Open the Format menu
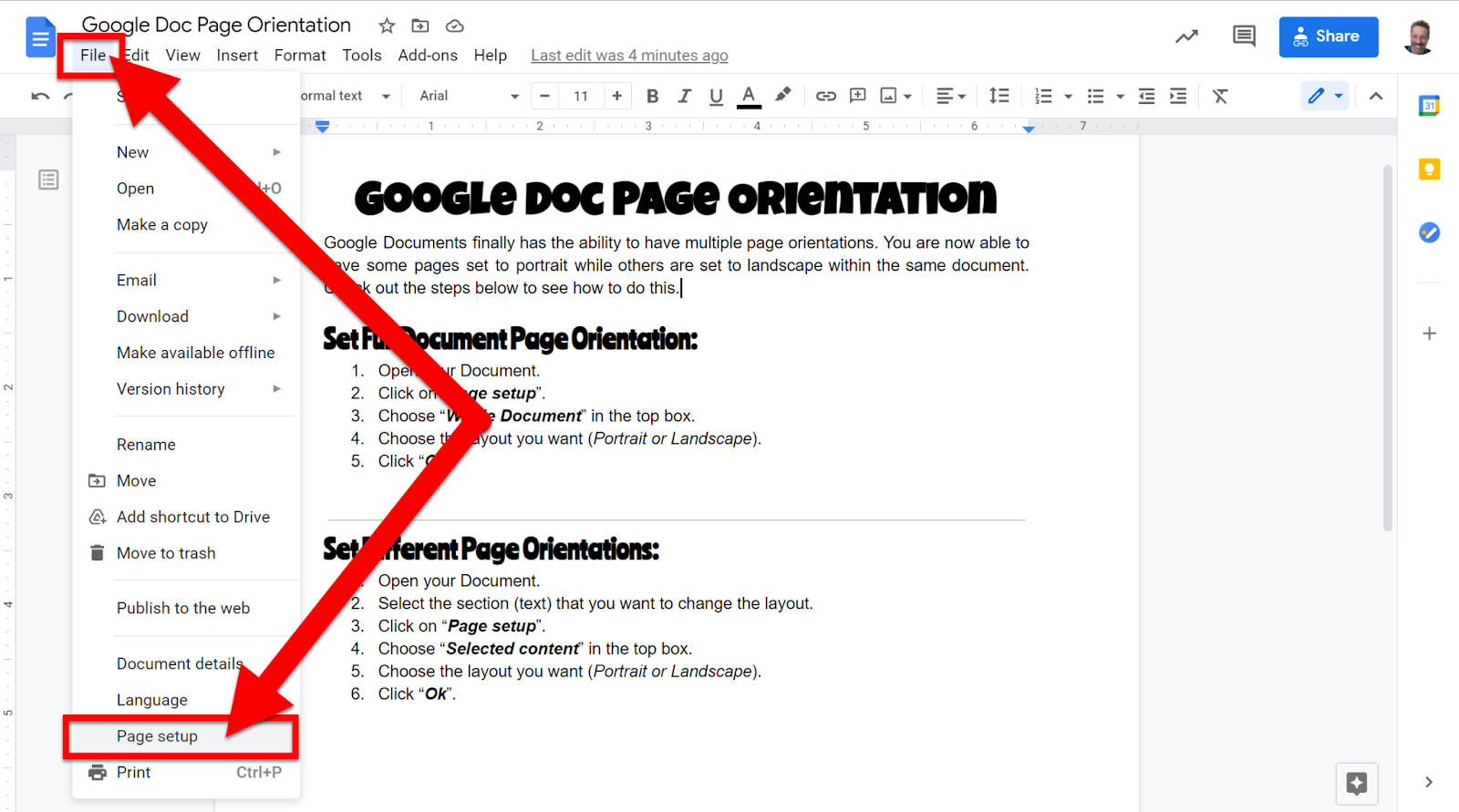 [x=300, y=55]
